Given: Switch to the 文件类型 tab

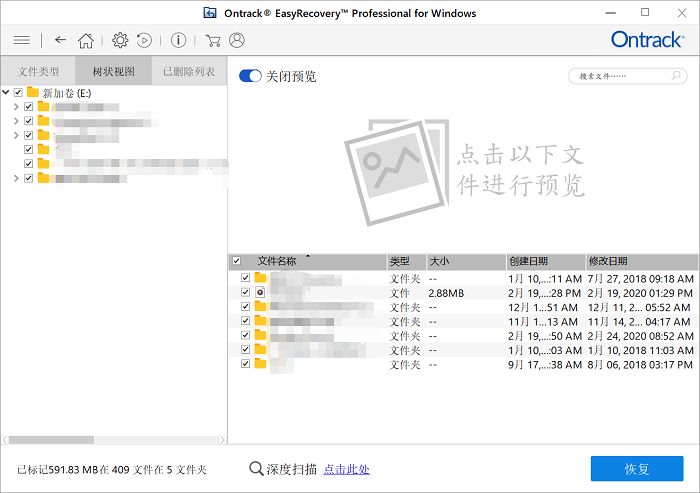Looking at the screenshot, I should point(38,71).
